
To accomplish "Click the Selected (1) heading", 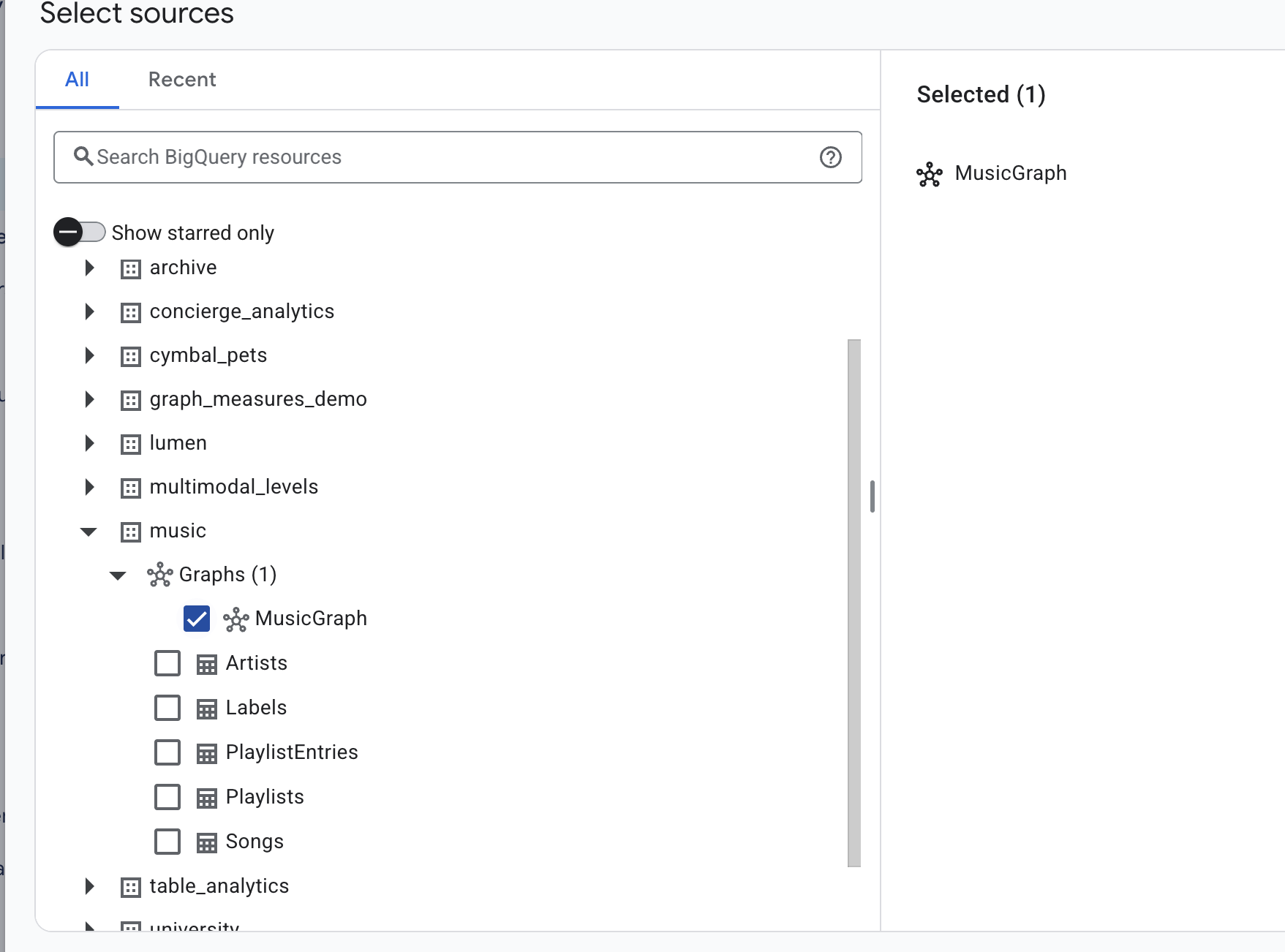I will click(x=981, y=94).
